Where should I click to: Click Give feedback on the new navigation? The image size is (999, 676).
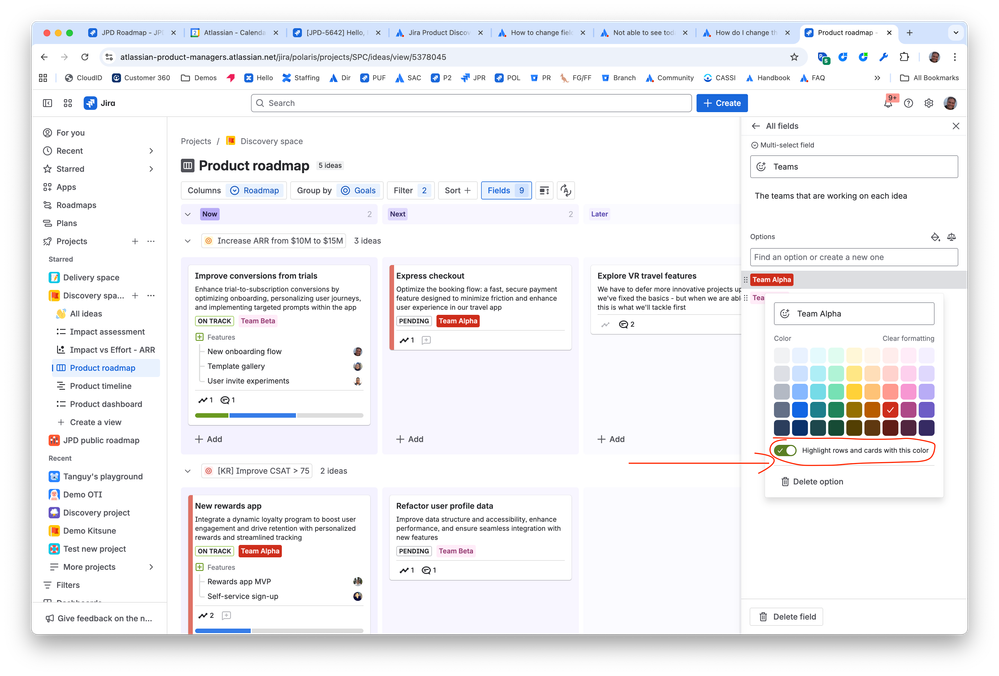point(99,619)
